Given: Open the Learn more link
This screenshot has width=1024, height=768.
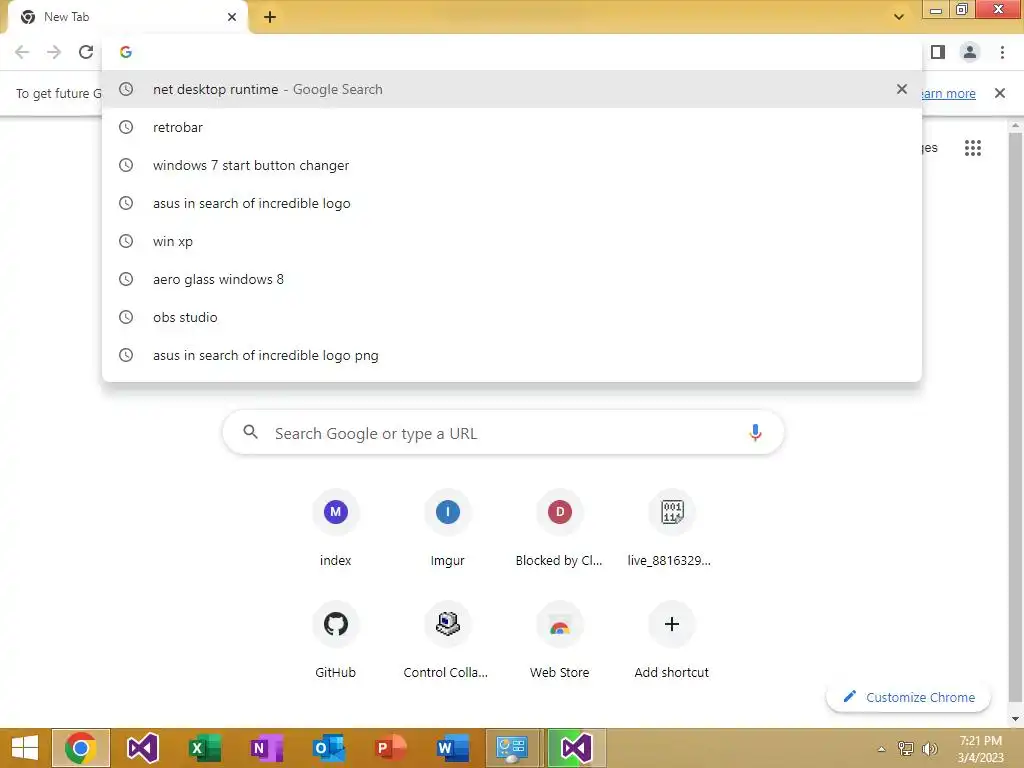Looking at the screenshot, I should pyautogui.click(x=948, y=93).
